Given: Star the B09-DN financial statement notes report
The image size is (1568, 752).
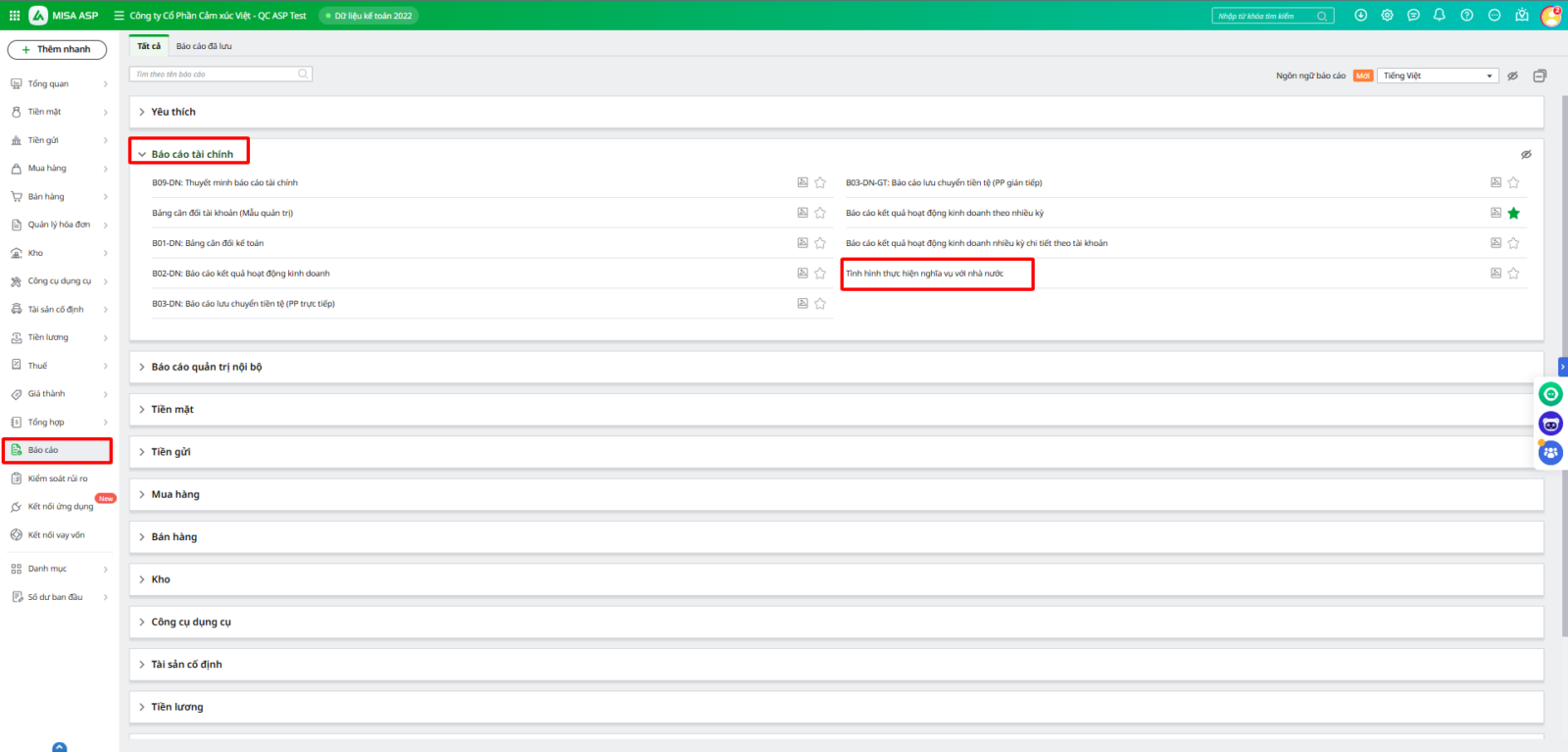Looking at the screenshot, I should click(x=820, y=182).
